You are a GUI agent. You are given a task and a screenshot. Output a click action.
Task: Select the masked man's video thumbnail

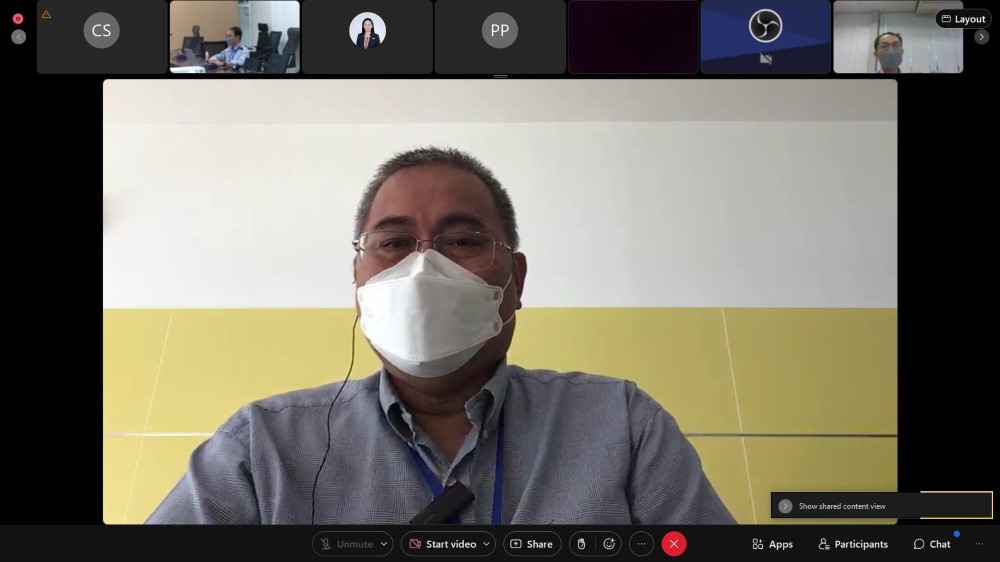[898, 36]
